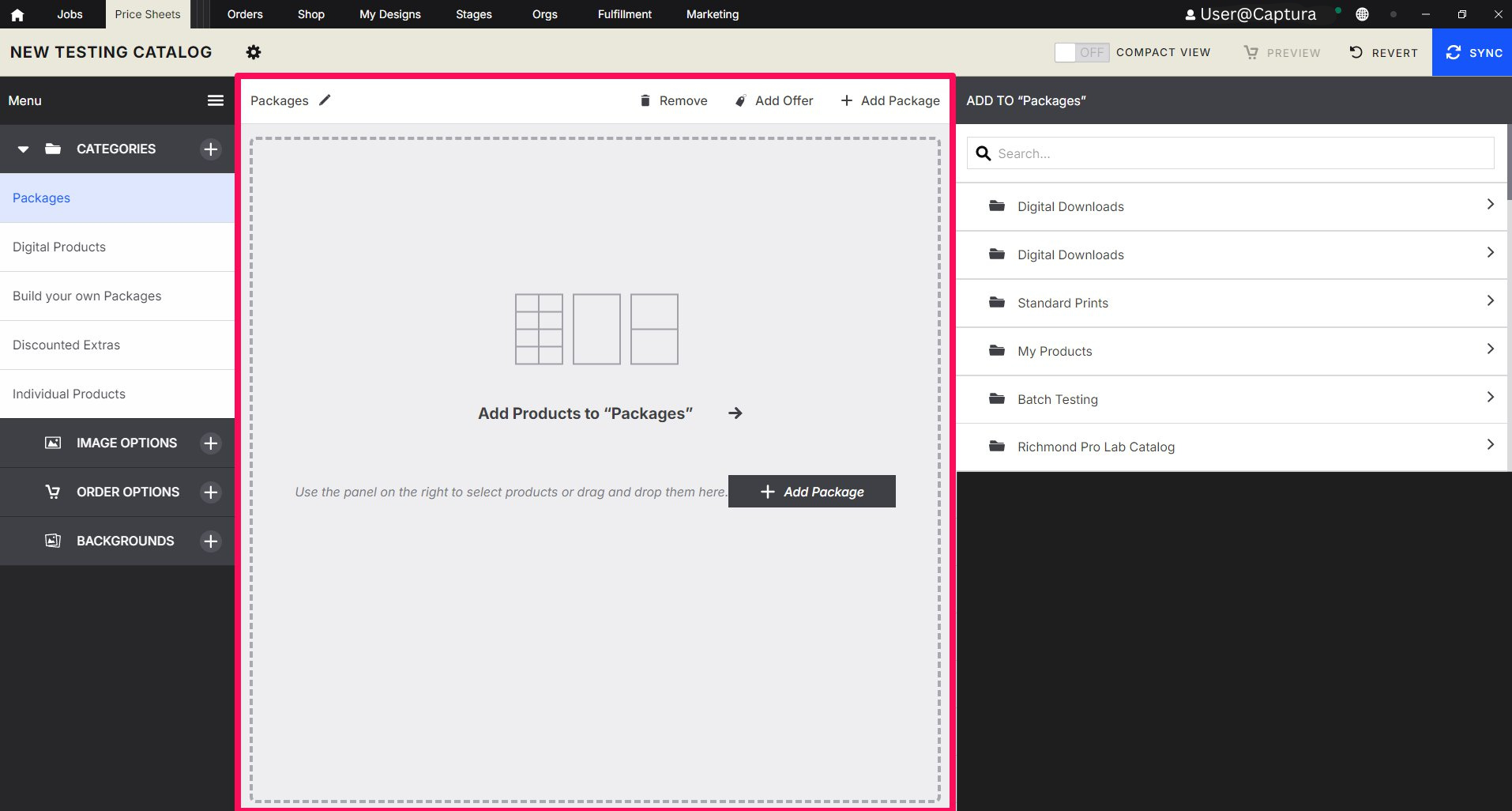
Task: Expand Batch Testing chevron
Action: pos(1490,398)
